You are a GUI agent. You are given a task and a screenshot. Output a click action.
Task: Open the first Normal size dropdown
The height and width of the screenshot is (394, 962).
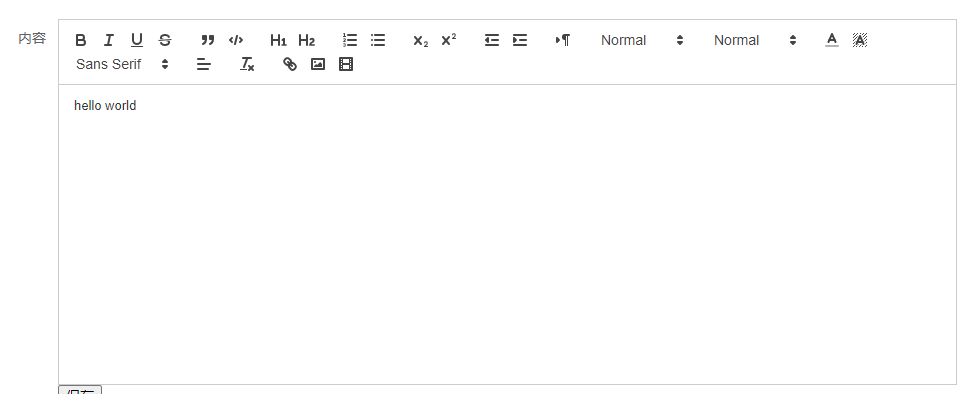pyautogui.click(x=642, y=41)
